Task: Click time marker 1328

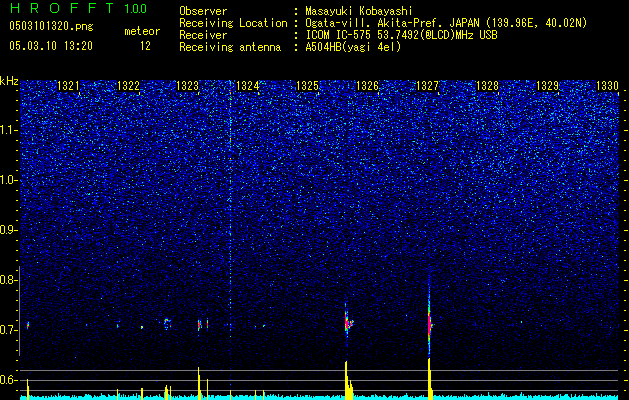Action: (487, 86)
